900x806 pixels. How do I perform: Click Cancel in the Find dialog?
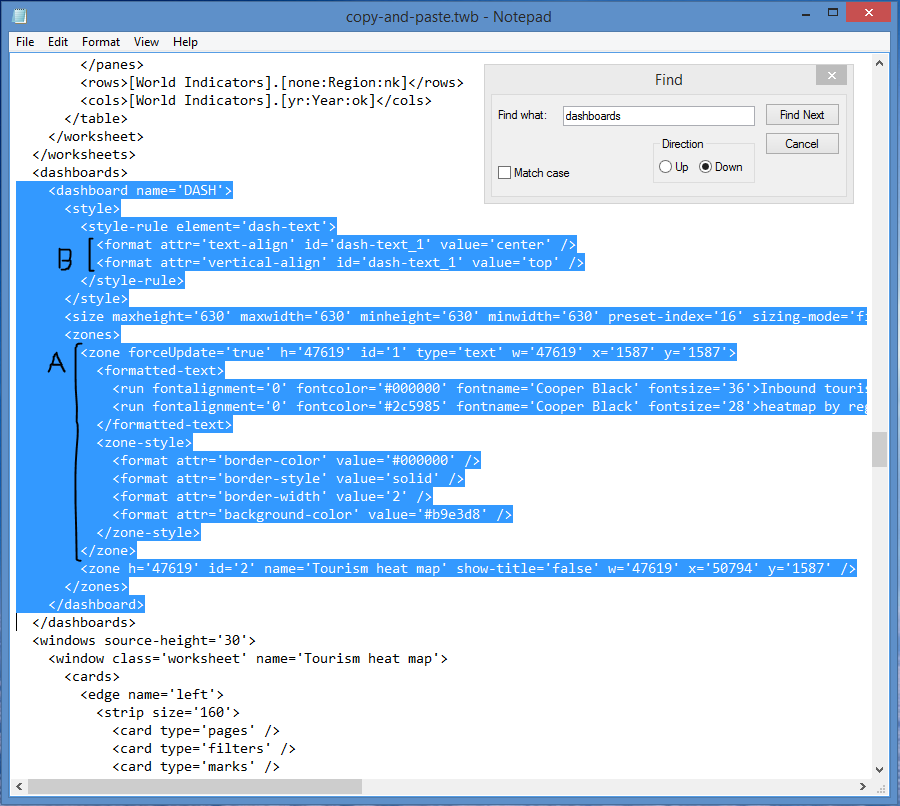(802, 144)
